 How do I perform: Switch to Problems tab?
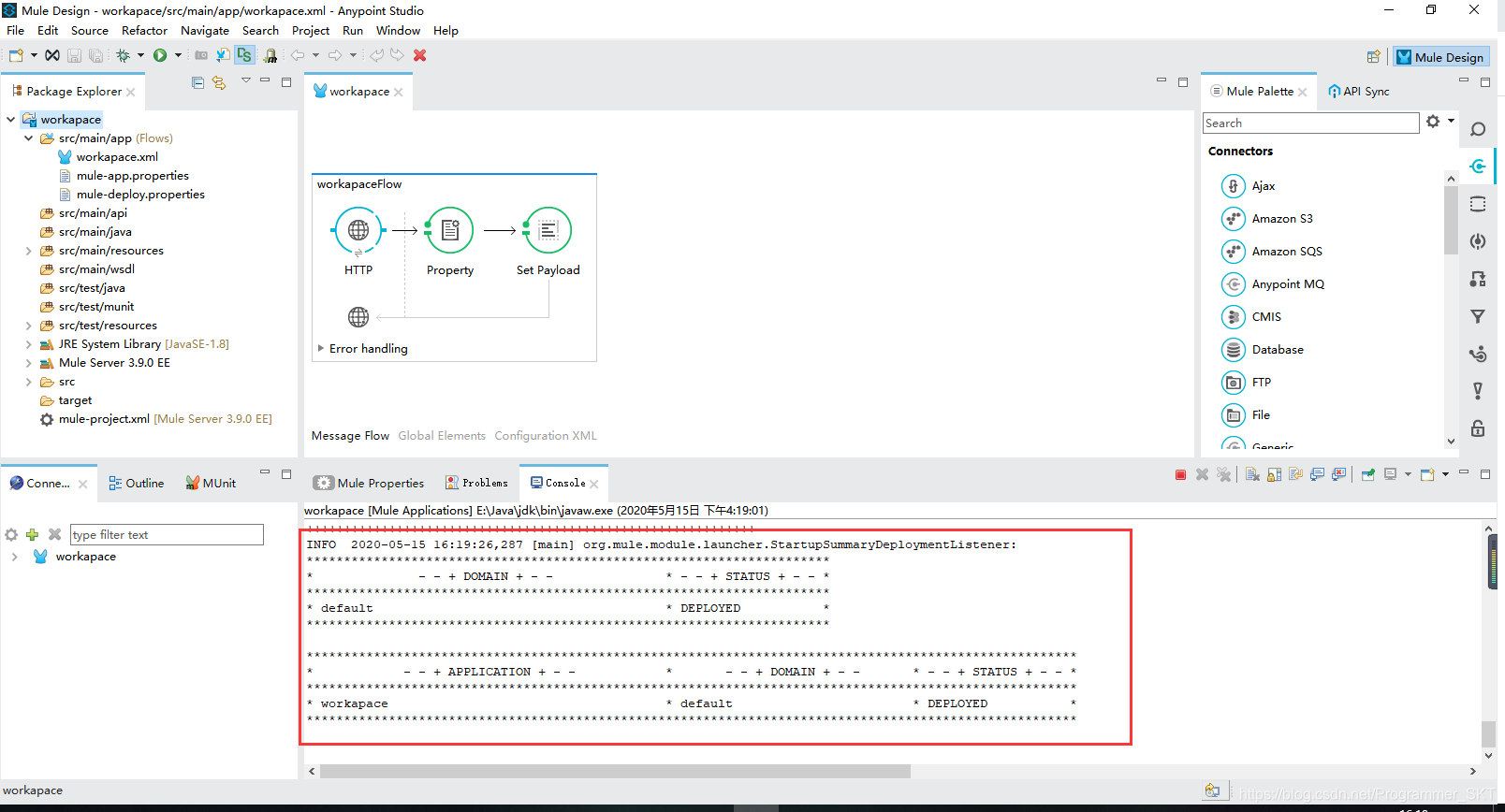(477, 484)
